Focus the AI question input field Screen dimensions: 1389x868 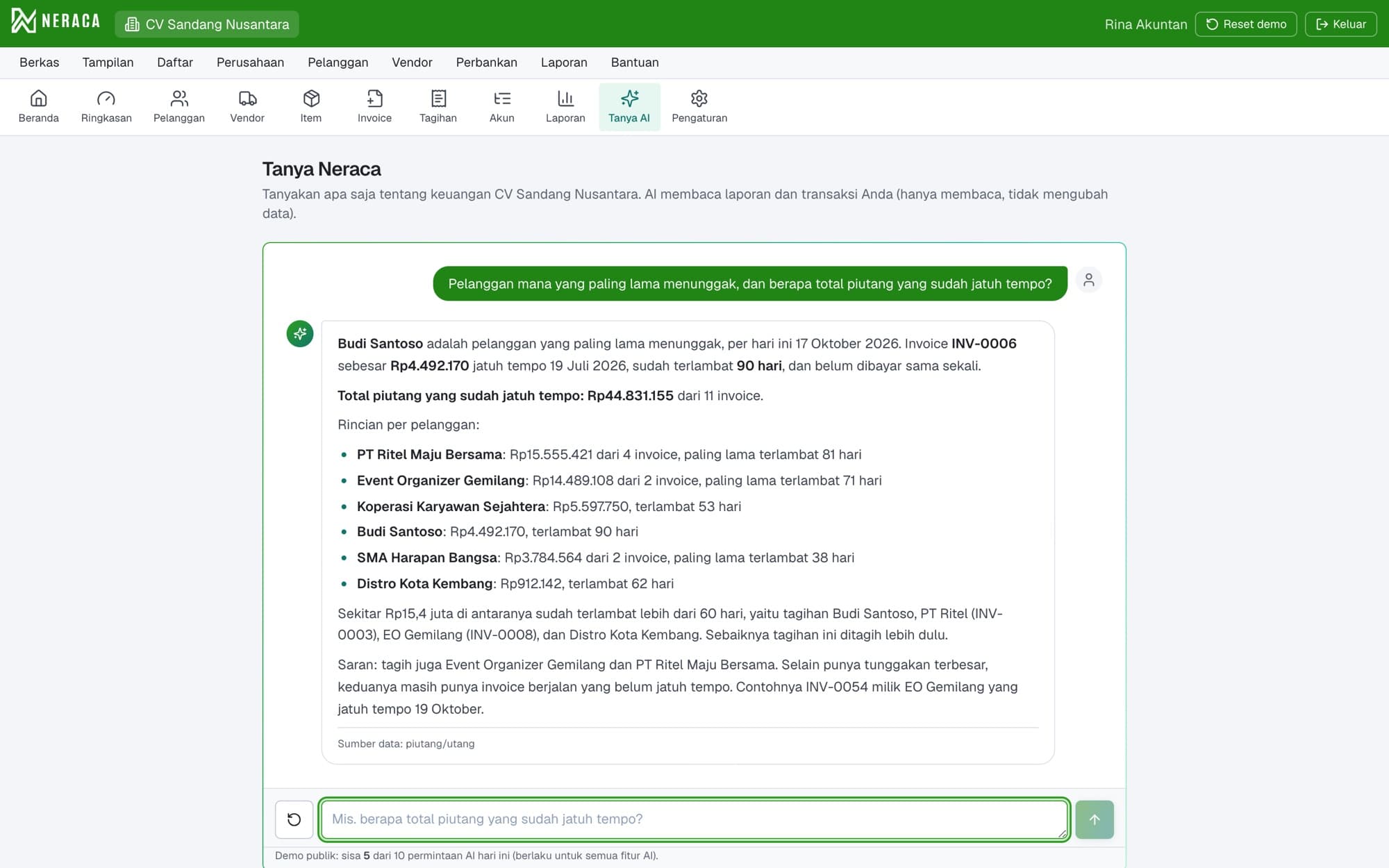(694, 819)
